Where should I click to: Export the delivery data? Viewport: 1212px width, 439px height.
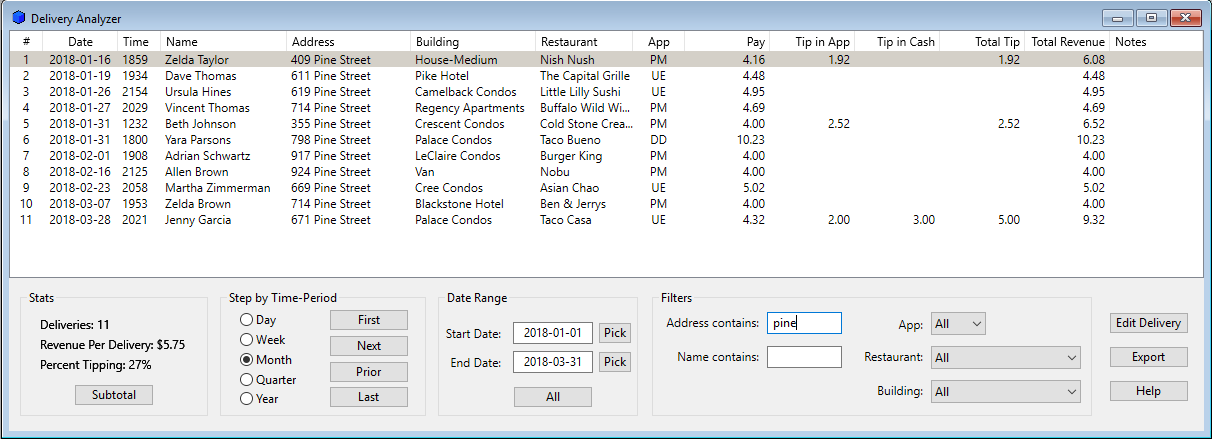click(x=1149, y=357)
